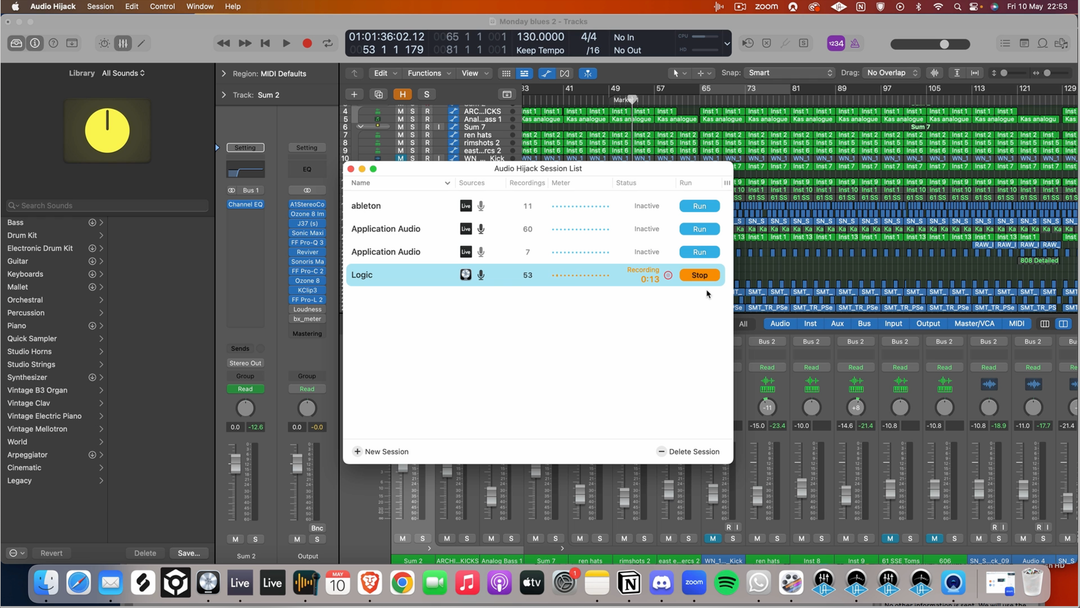
Task: Click the Search Sounds field in Library
Action: [x=108, y=206]
